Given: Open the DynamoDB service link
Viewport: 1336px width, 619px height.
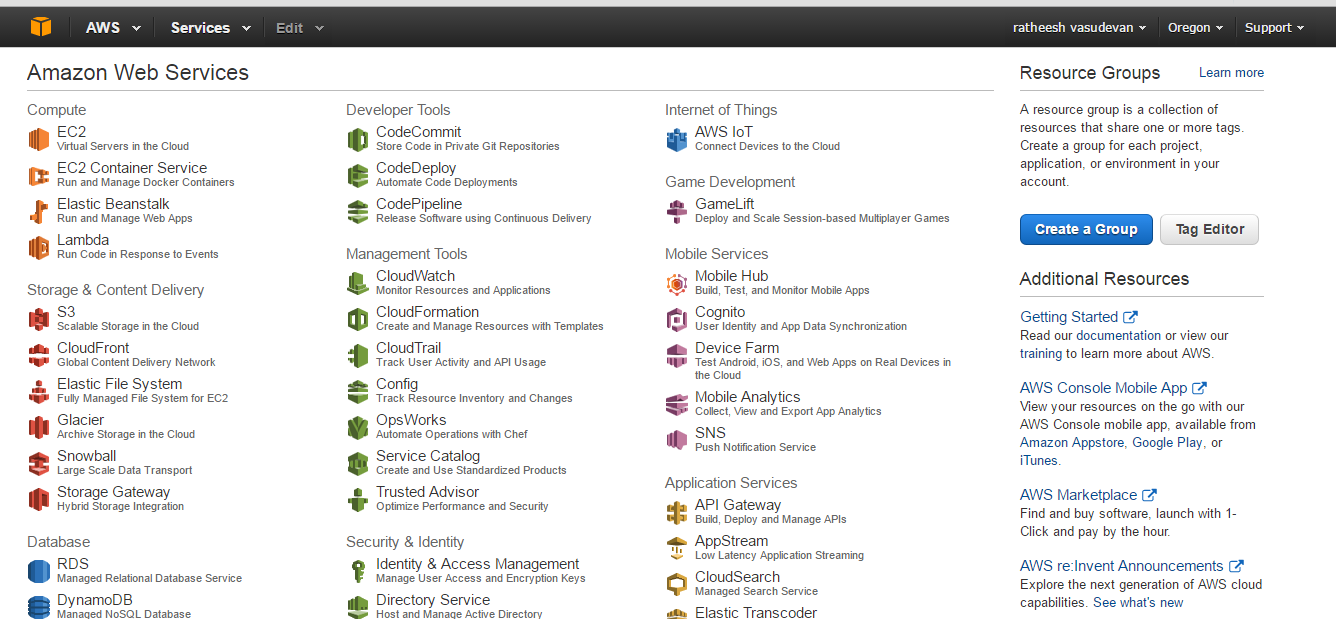Looking at the screenshot, I should coord(95,600).
